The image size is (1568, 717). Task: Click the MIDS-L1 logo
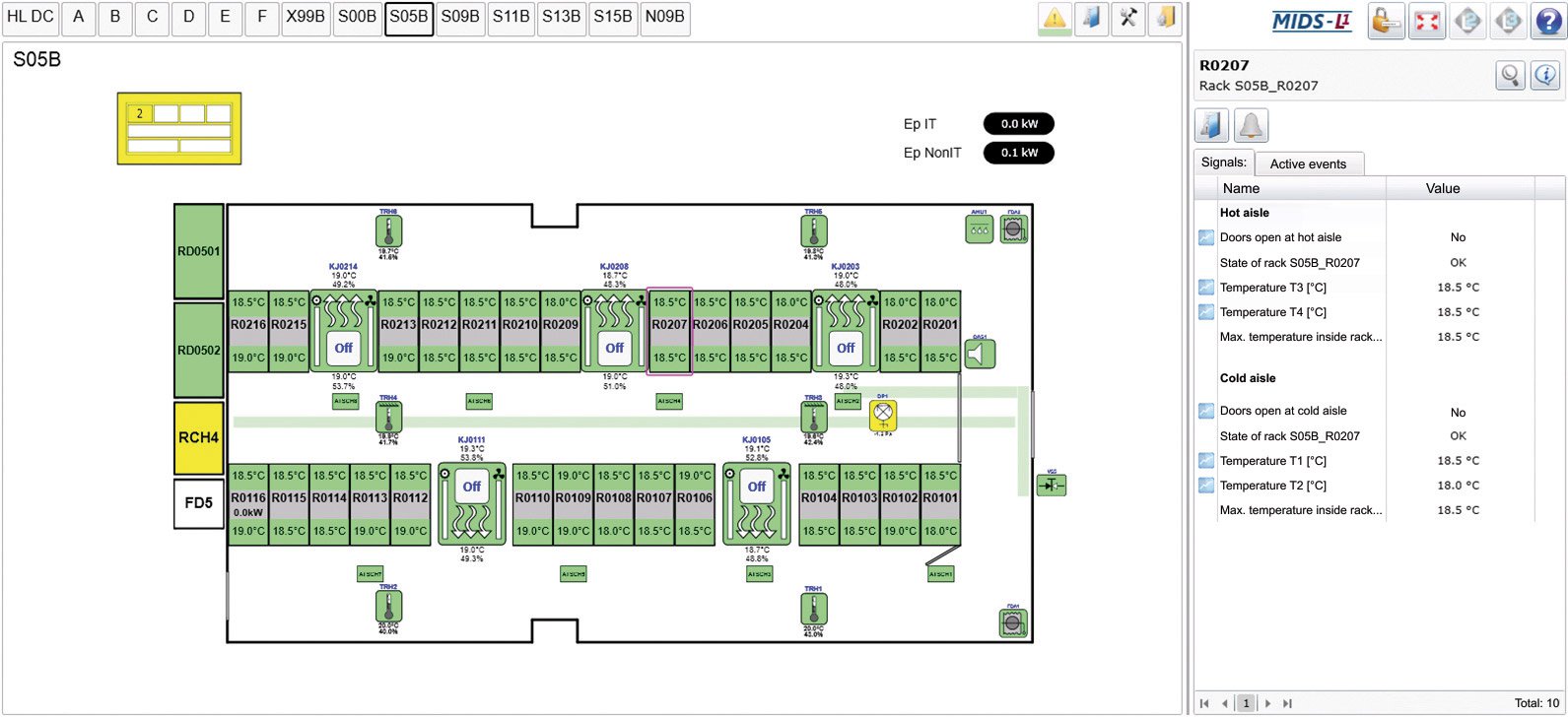tap(1313, 21)
